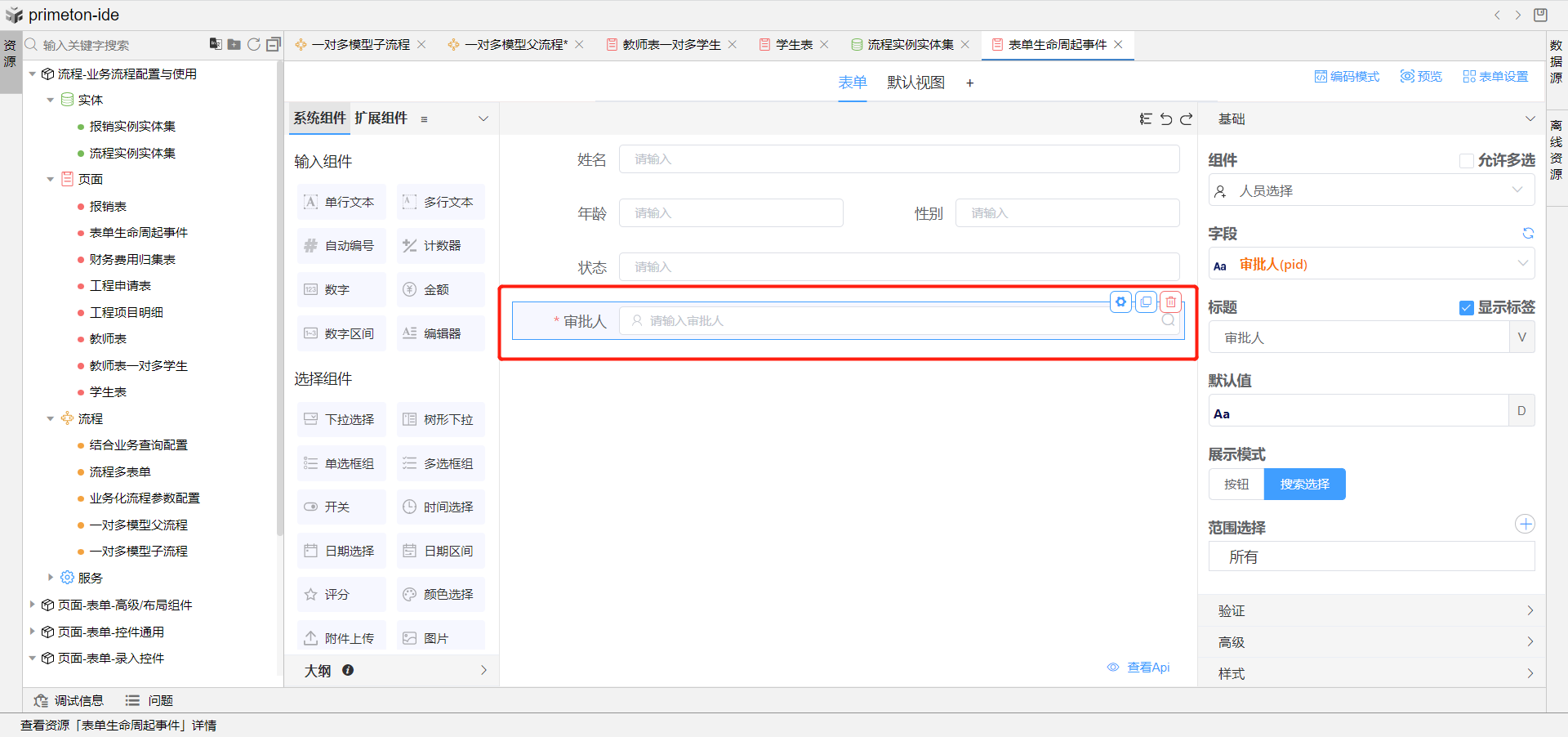Expand the 服务 tree node
Viewport: 1568px width, 737px height.
coord(51,578)
